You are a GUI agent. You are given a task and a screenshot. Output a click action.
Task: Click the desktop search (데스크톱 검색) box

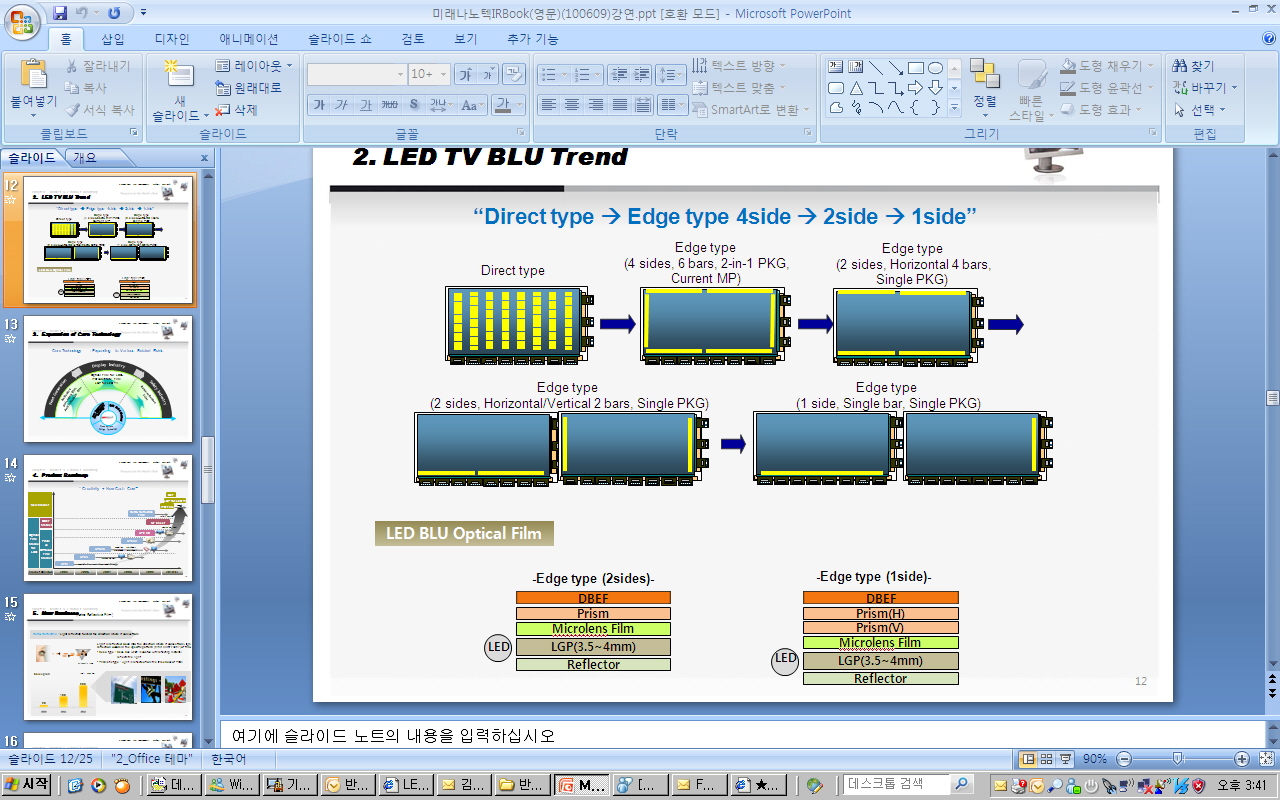click(897, 785)
